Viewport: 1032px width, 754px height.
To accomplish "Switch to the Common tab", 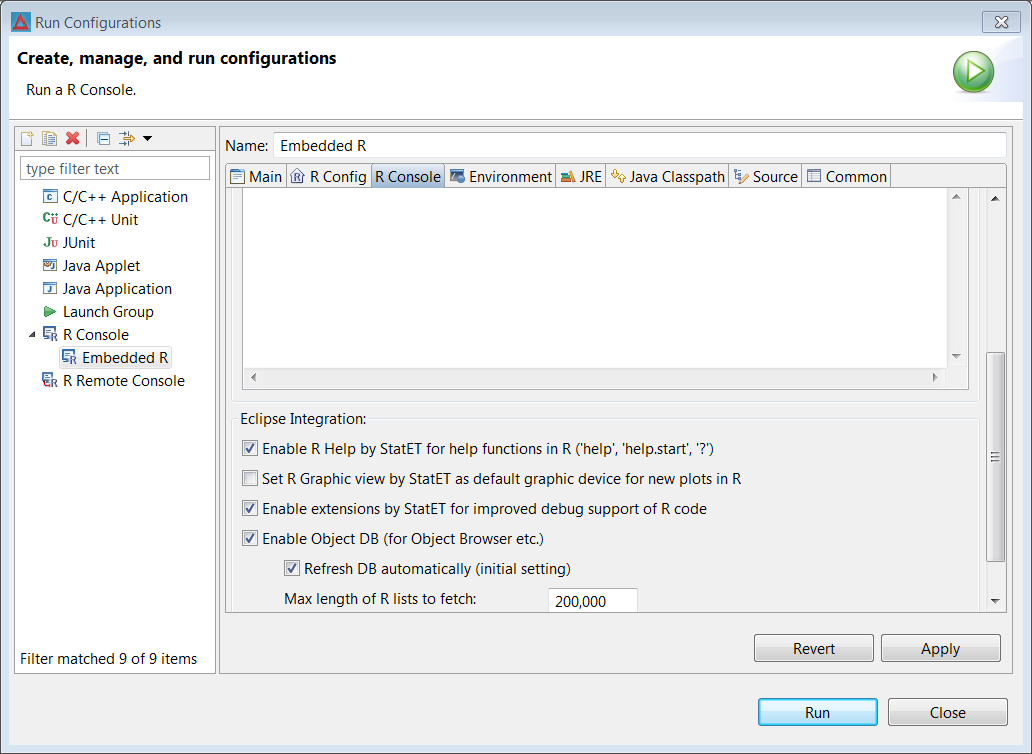I will pyautogui.click(x=847, y=176).
